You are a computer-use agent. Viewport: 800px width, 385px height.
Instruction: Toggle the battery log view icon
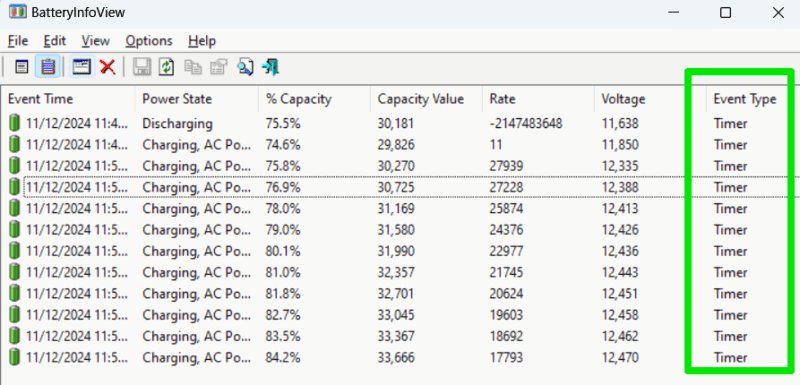[x=48, y=67]
